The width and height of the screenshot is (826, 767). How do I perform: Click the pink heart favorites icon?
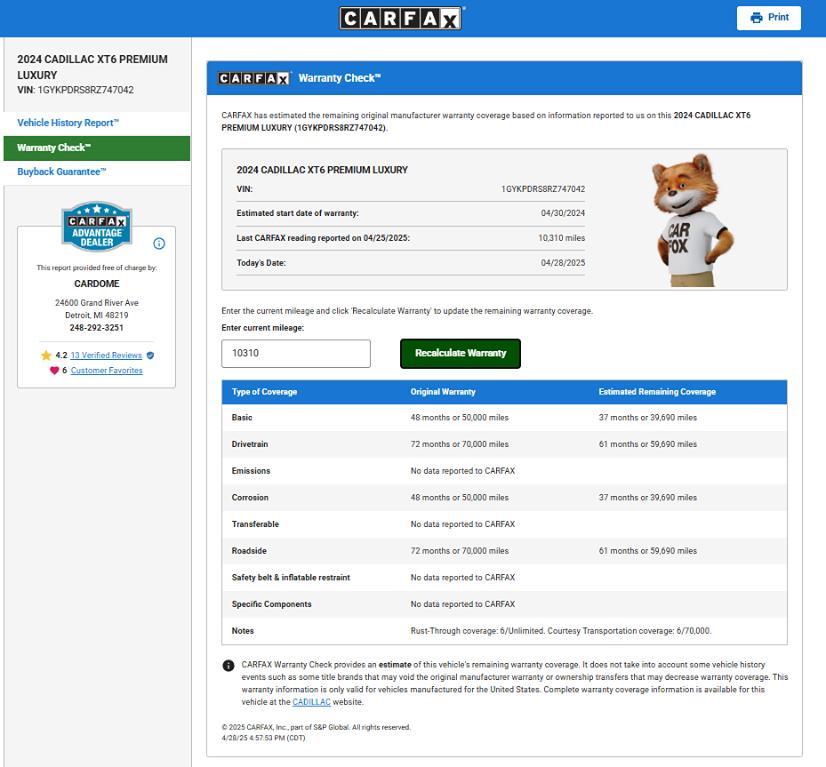point(54,370)
